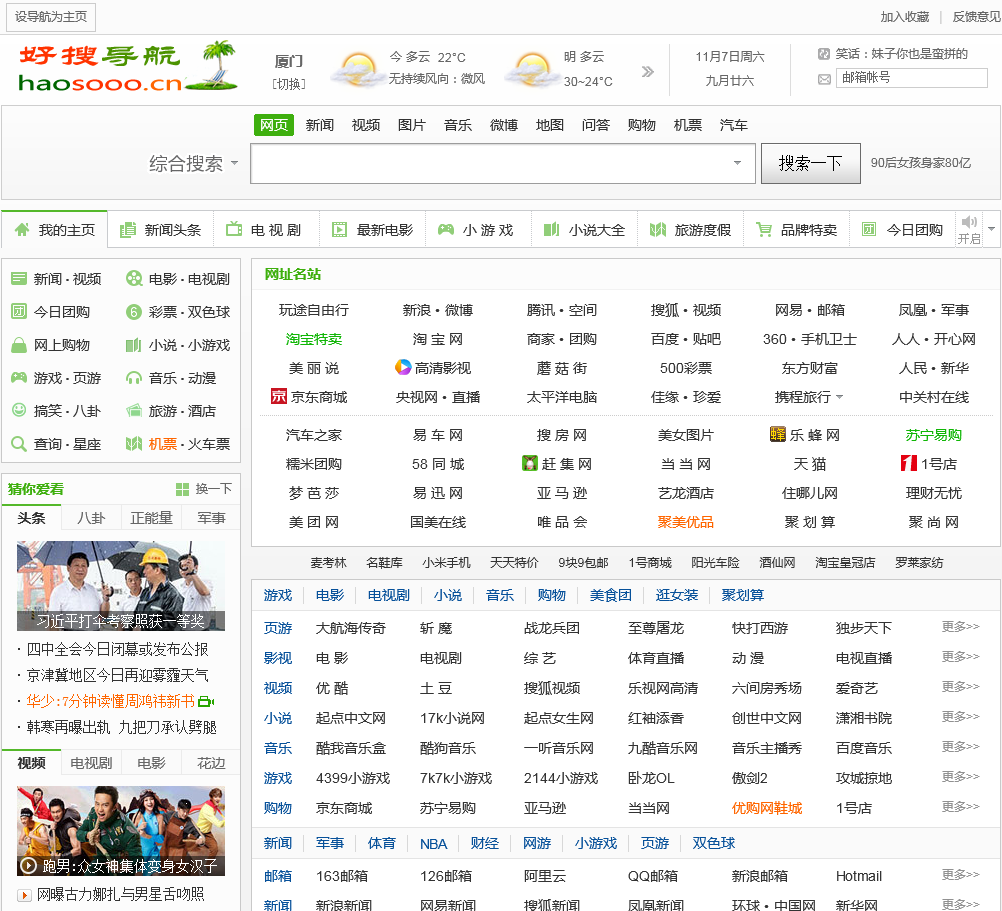Viewport: 1002px width, 911px height.
Task: Click the haosooo.cn site logo
Action: [x=128, y=67]
